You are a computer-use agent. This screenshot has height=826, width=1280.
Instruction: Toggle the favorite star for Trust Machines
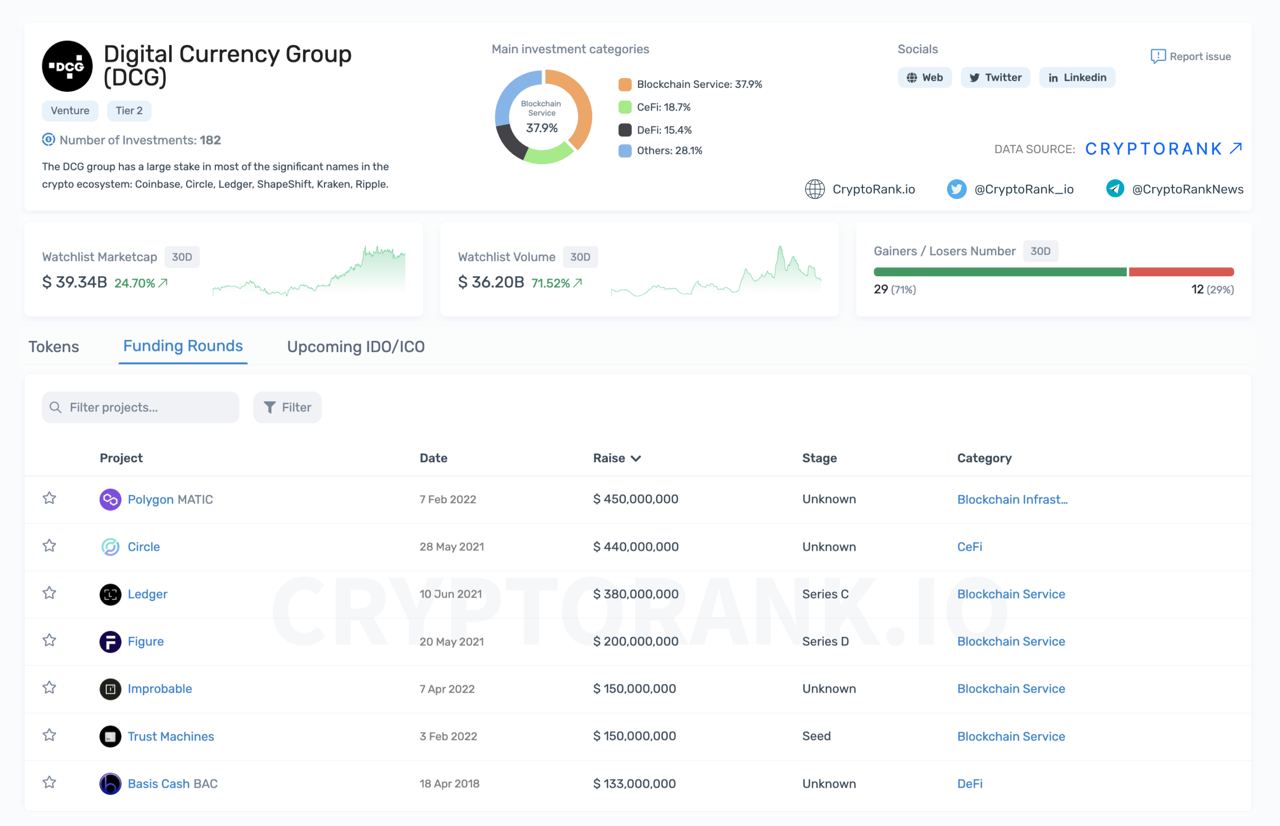(x=49, y=735)
